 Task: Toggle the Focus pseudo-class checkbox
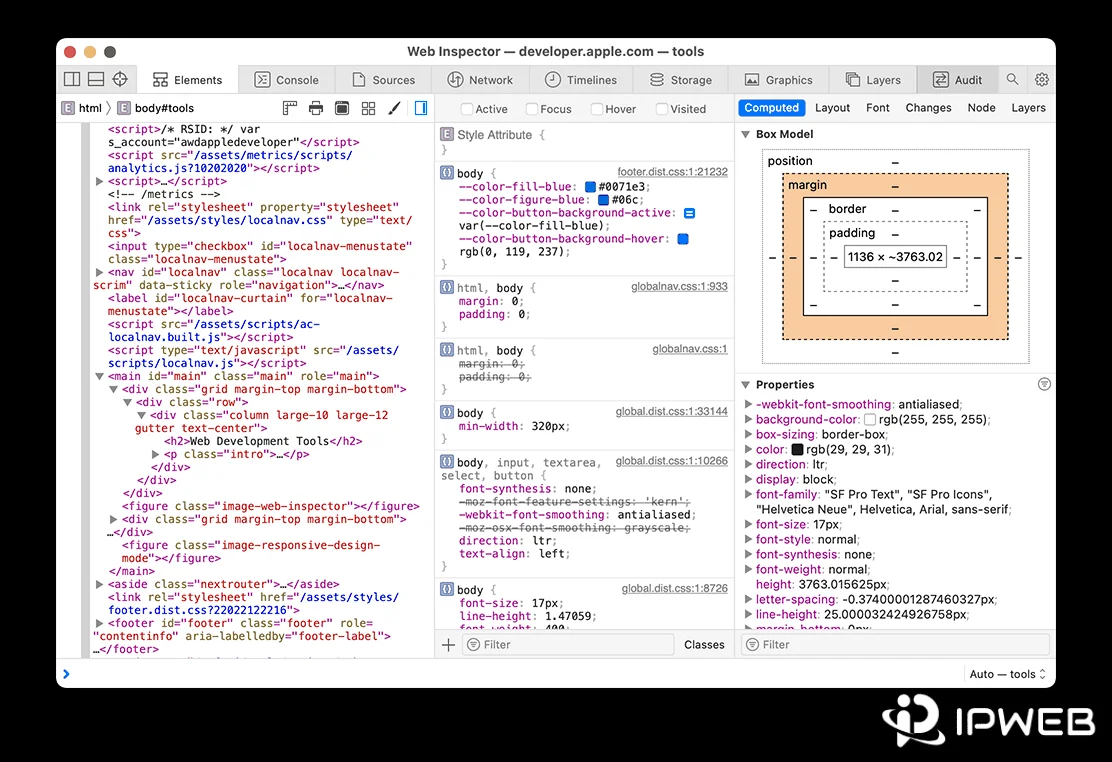531,109
